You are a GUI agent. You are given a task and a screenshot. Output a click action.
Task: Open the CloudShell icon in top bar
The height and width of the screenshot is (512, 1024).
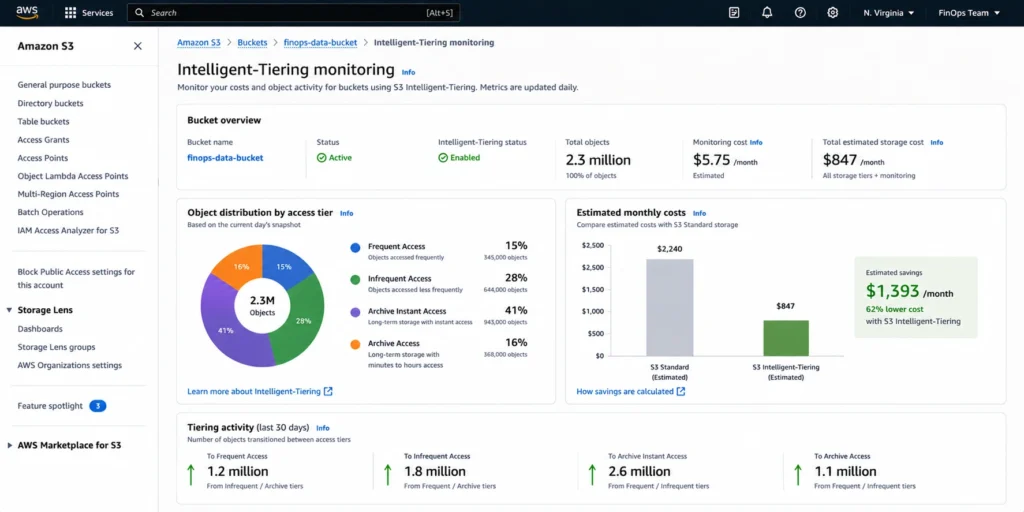click(x=734, y=13)
